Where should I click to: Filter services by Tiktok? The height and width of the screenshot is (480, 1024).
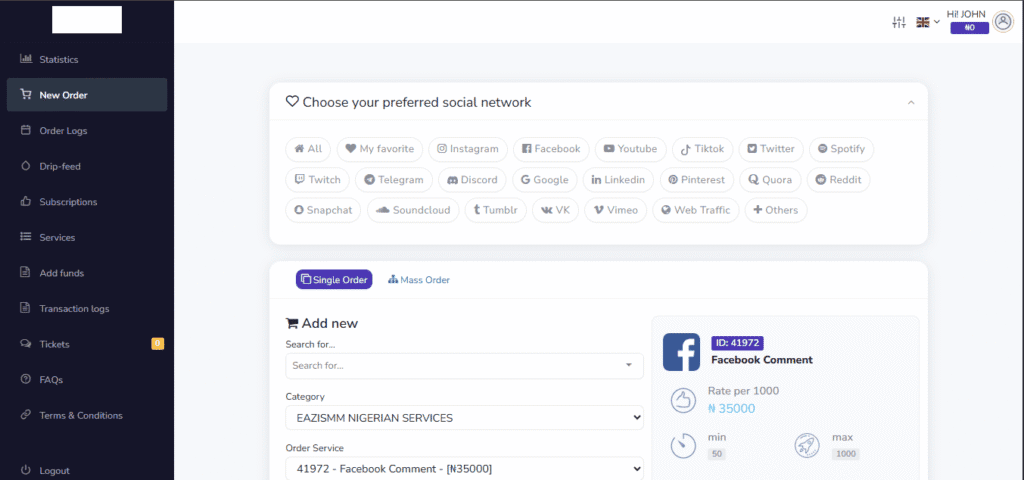[x=703, y=149]
